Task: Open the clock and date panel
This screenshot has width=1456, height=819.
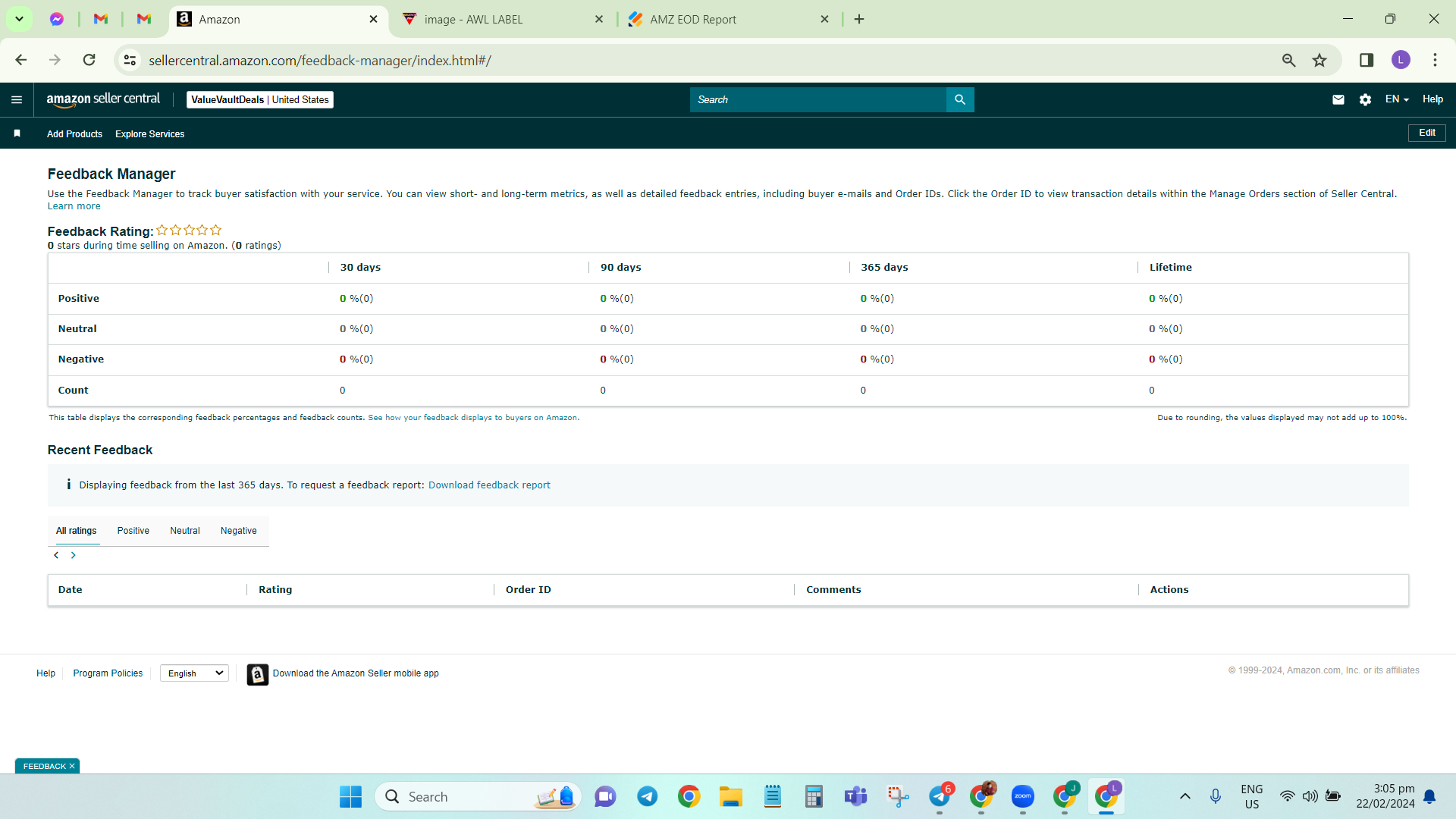Action: point(1385,796)
